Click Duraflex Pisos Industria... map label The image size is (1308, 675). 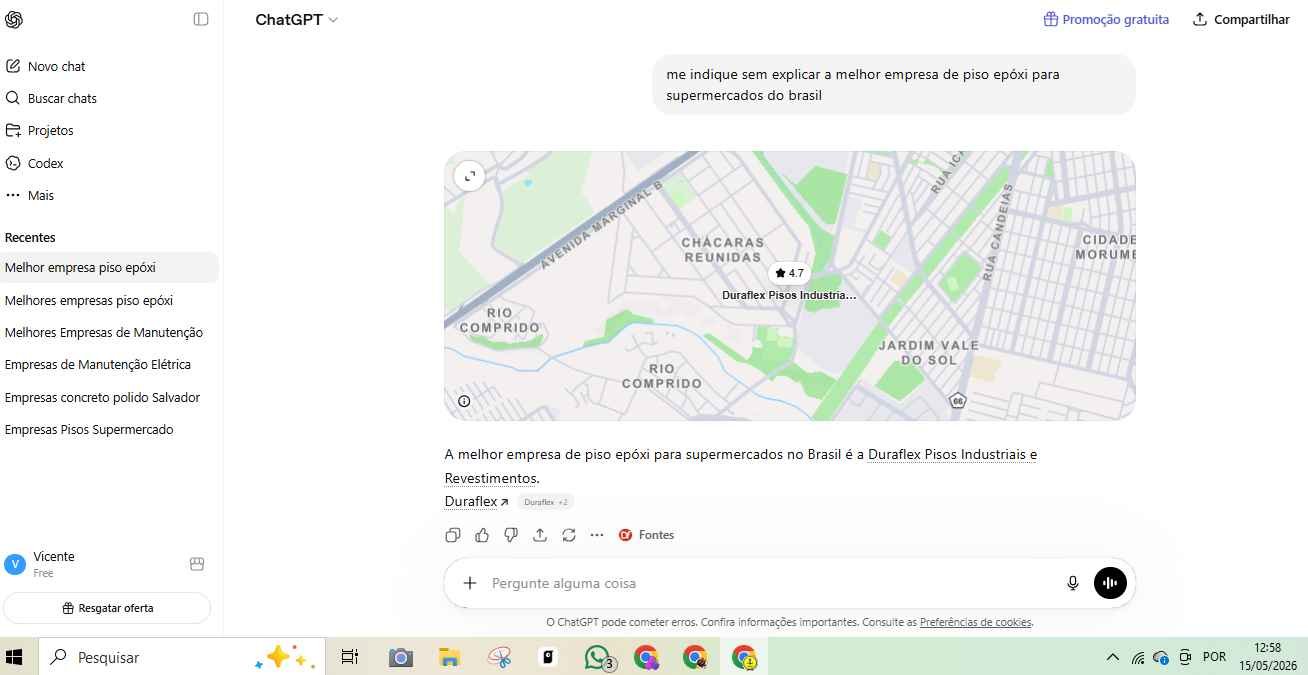pyautogui.click(x=789, y=295)
